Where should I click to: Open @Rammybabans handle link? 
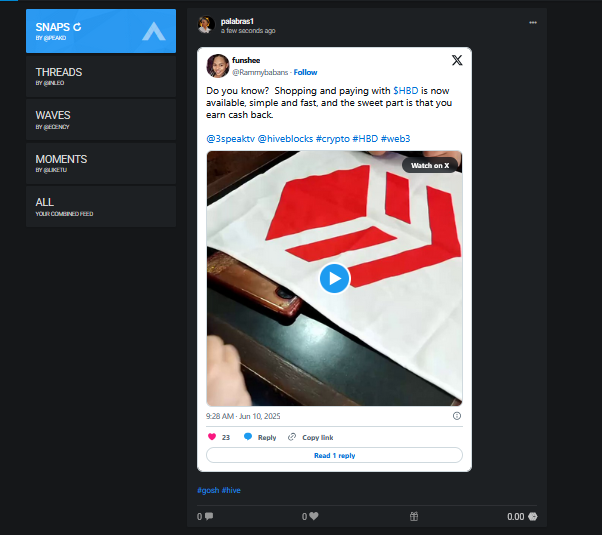click(x=260, y=72)
